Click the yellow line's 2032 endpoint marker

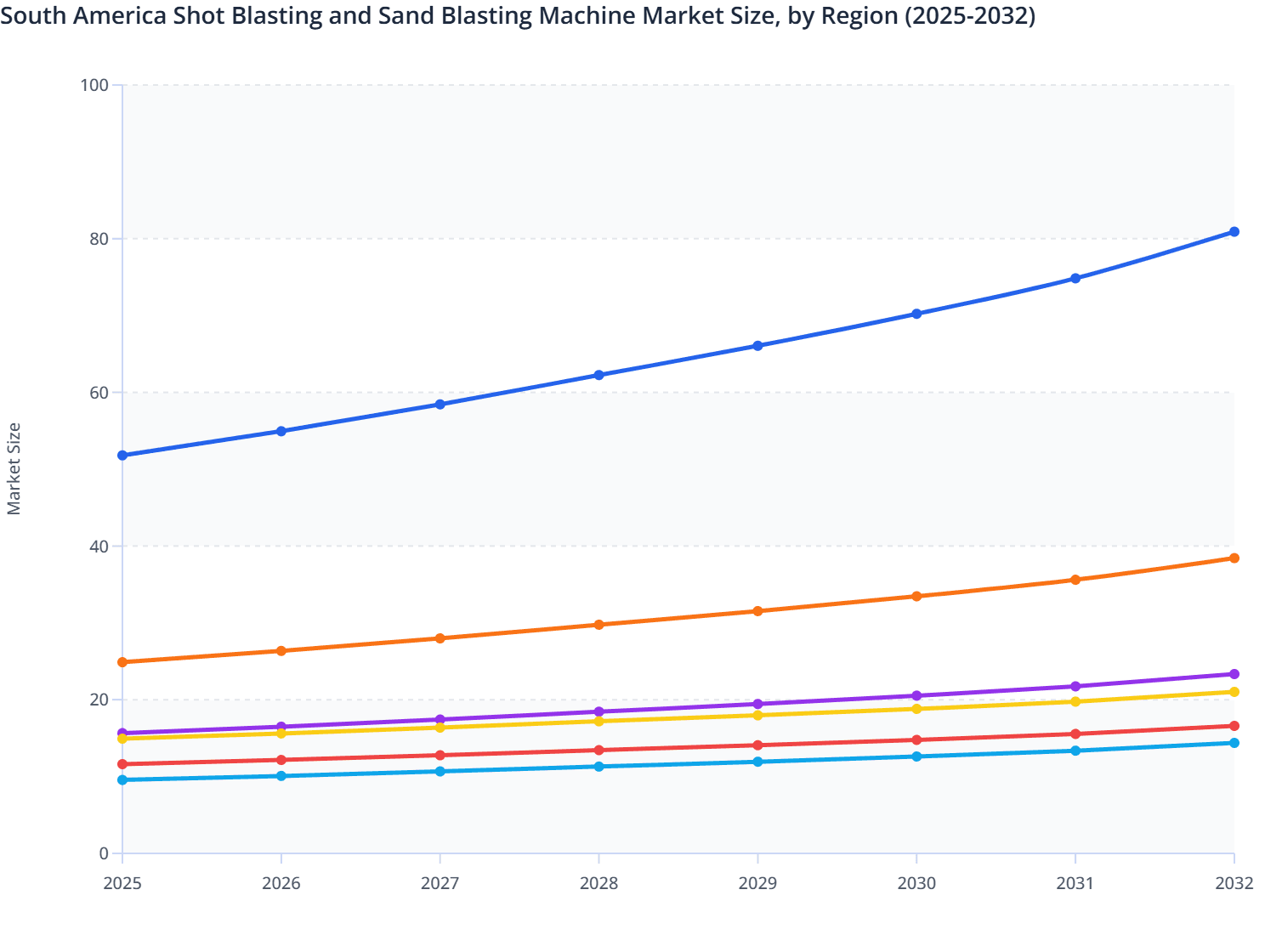1234,691
